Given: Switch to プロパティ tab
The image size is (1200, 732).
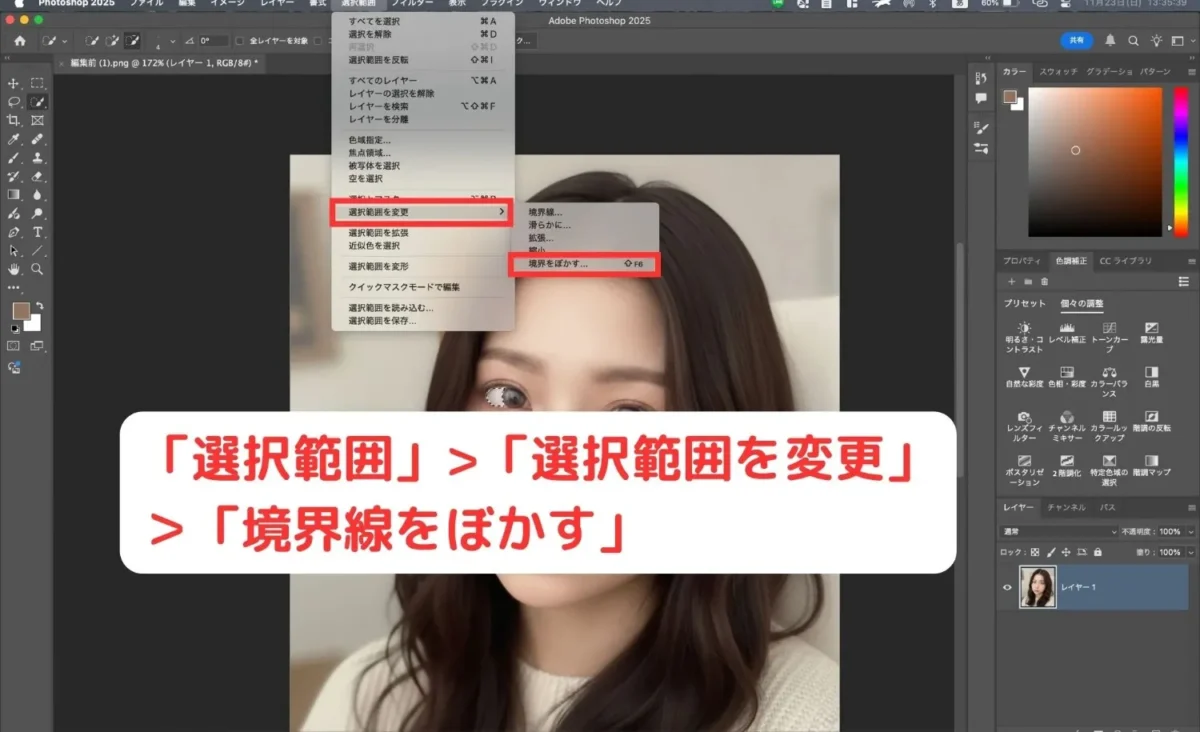Looking at the screenshot, I should point(1022,261).
